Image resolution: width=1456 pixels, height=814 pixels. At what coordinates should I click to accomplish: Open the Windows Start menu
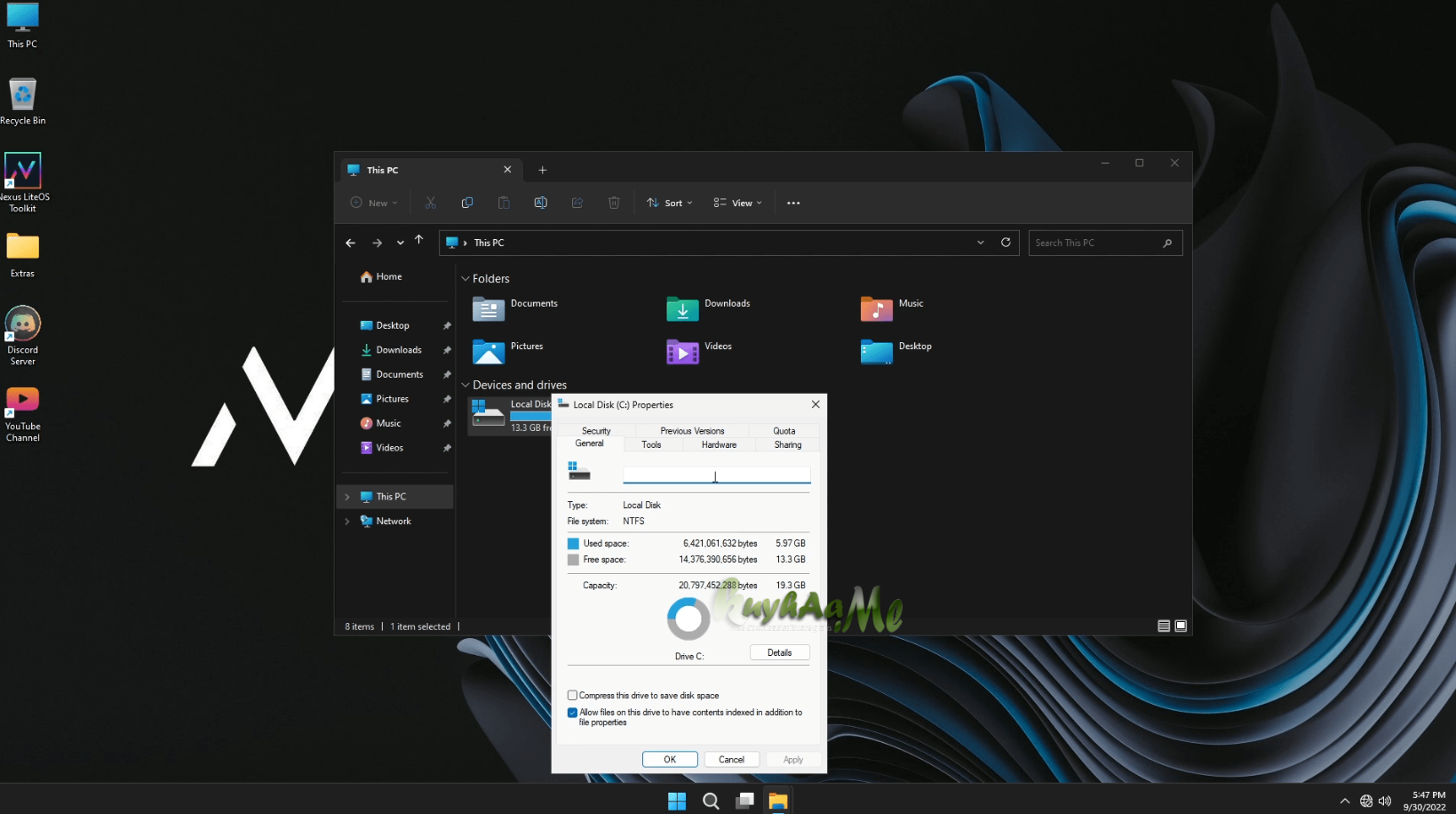tap(677, 801)
